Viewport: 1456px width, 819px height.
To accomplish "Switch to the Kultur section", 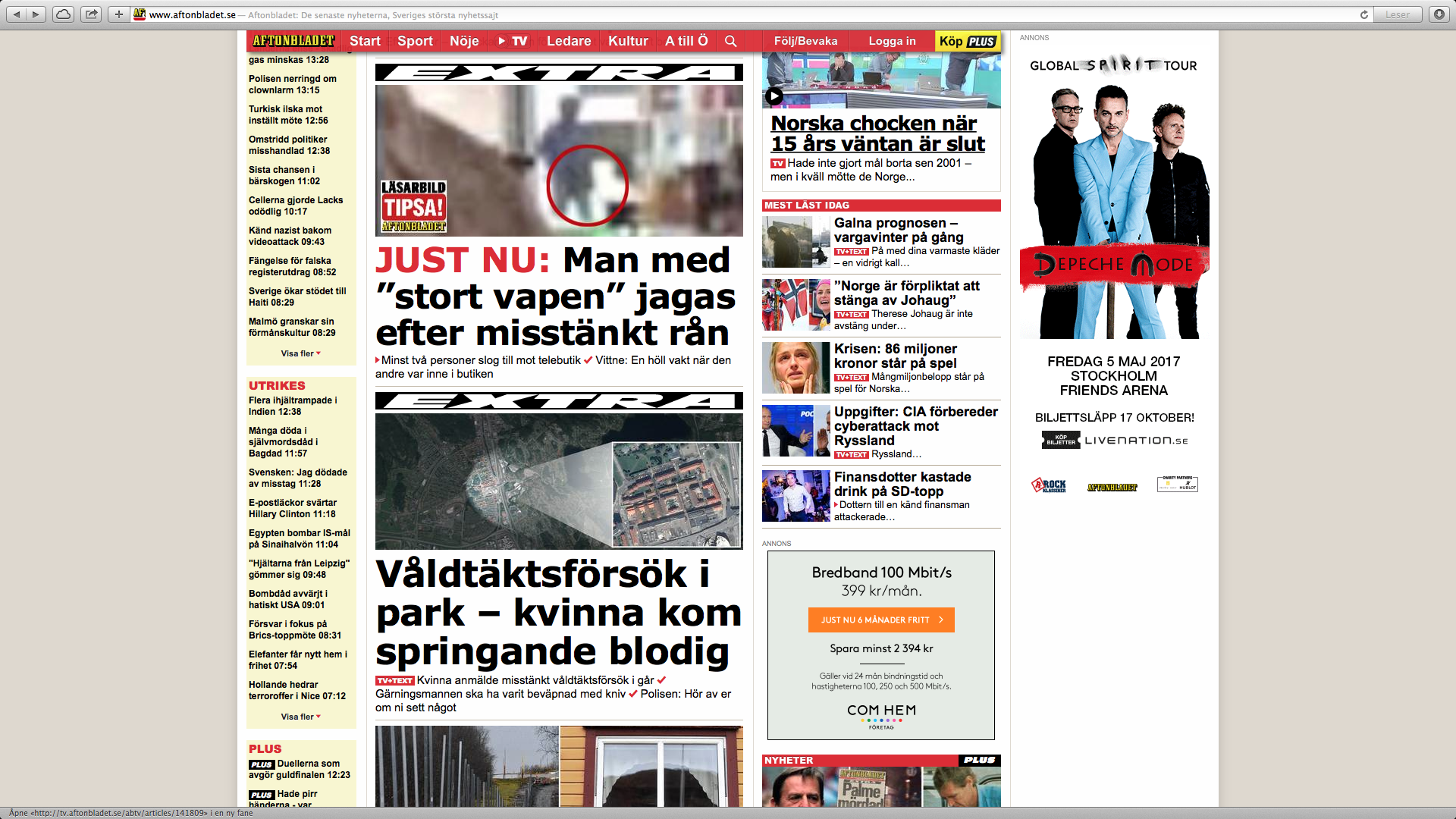I will 628,41.
